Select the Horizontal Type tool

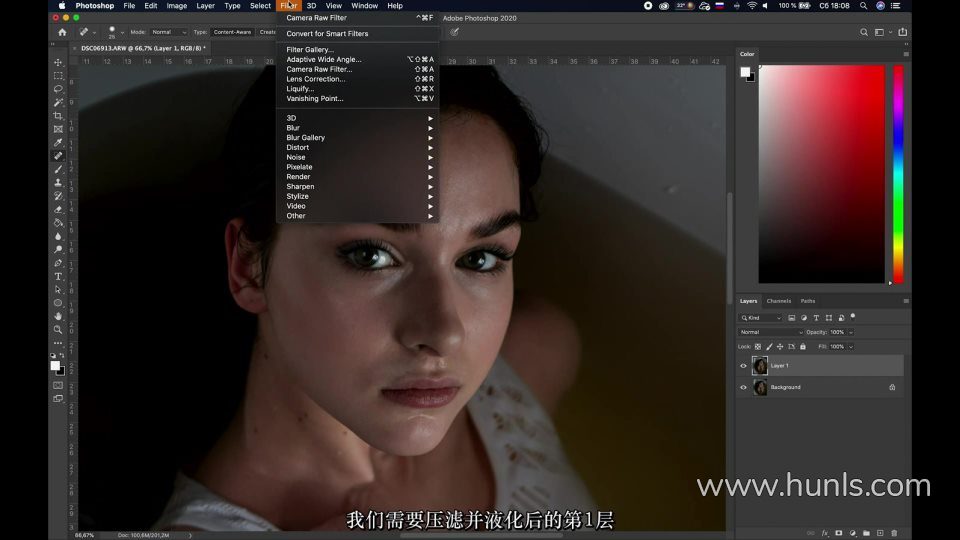point(58,277)
